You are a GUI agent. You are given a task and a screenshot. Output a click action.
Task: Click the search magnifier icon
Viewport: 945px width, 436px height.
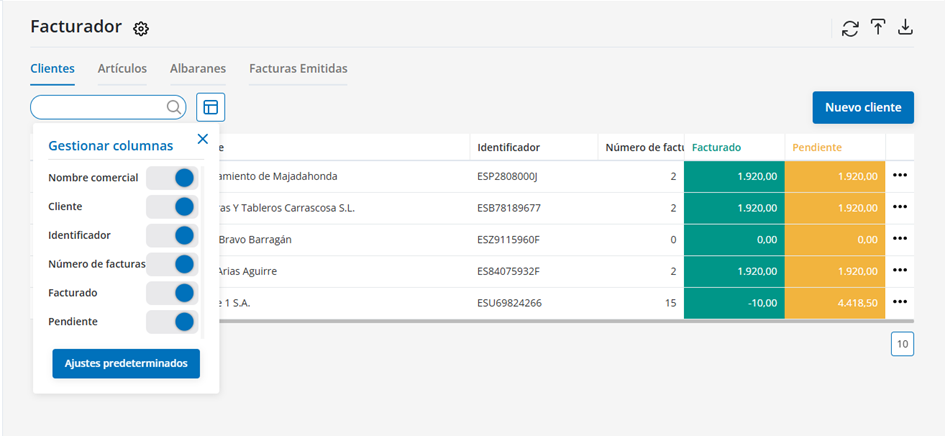point(174,107)
